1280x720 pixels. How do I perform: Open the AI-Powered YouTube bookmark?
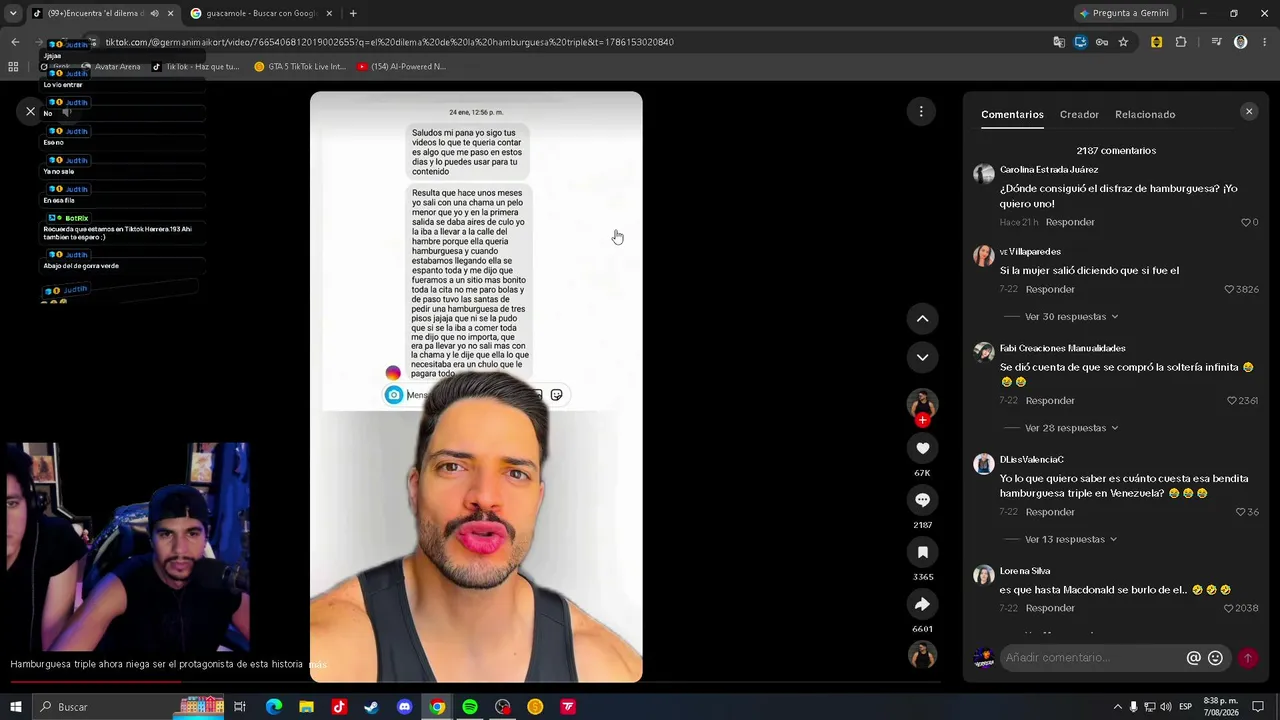(x=401, y=67)
